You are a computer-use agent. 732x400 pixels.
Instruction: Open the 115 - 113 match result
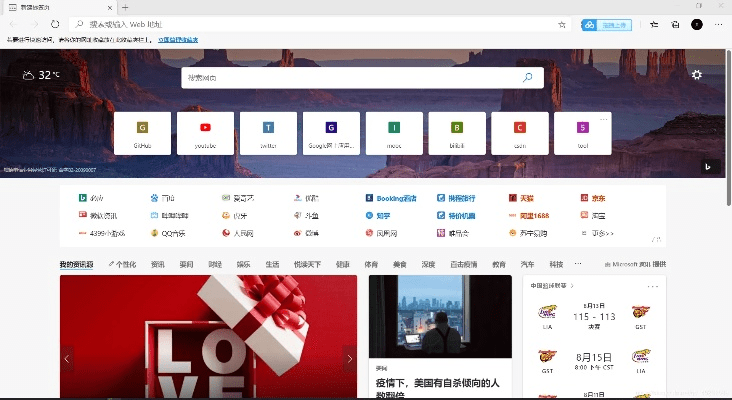pyautogui.click(x=594, y=316)
